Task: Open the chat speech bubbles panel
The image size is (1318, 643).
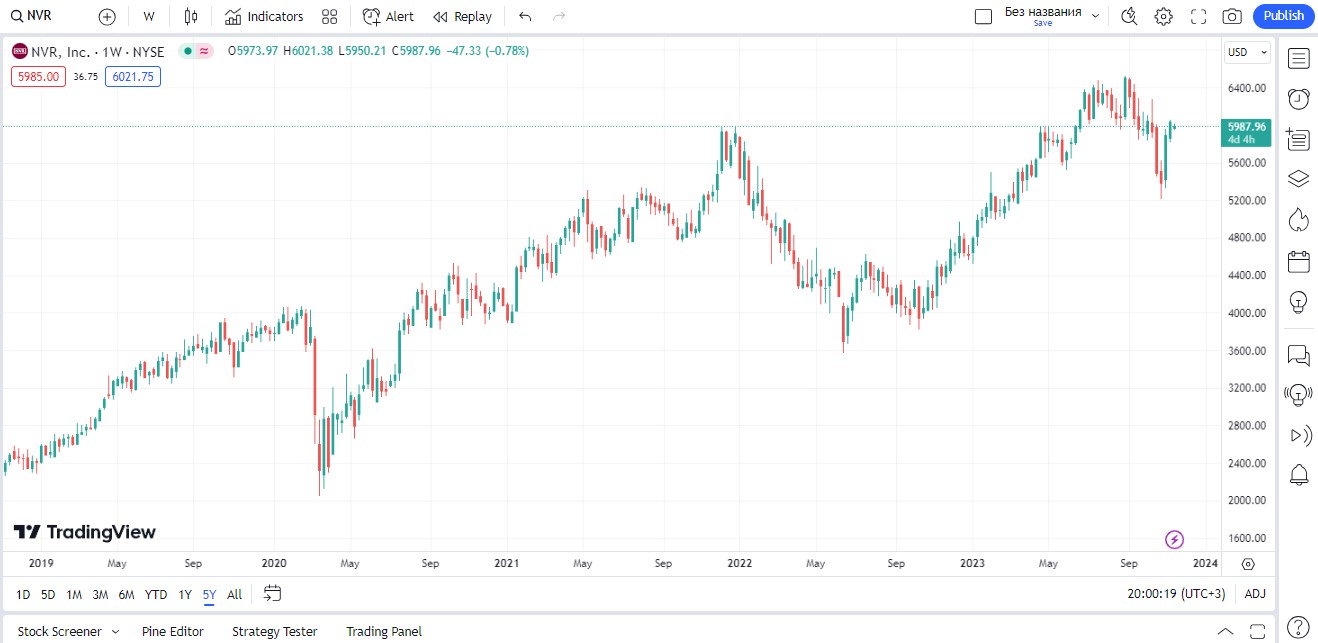Action: tap(1299, 354)
